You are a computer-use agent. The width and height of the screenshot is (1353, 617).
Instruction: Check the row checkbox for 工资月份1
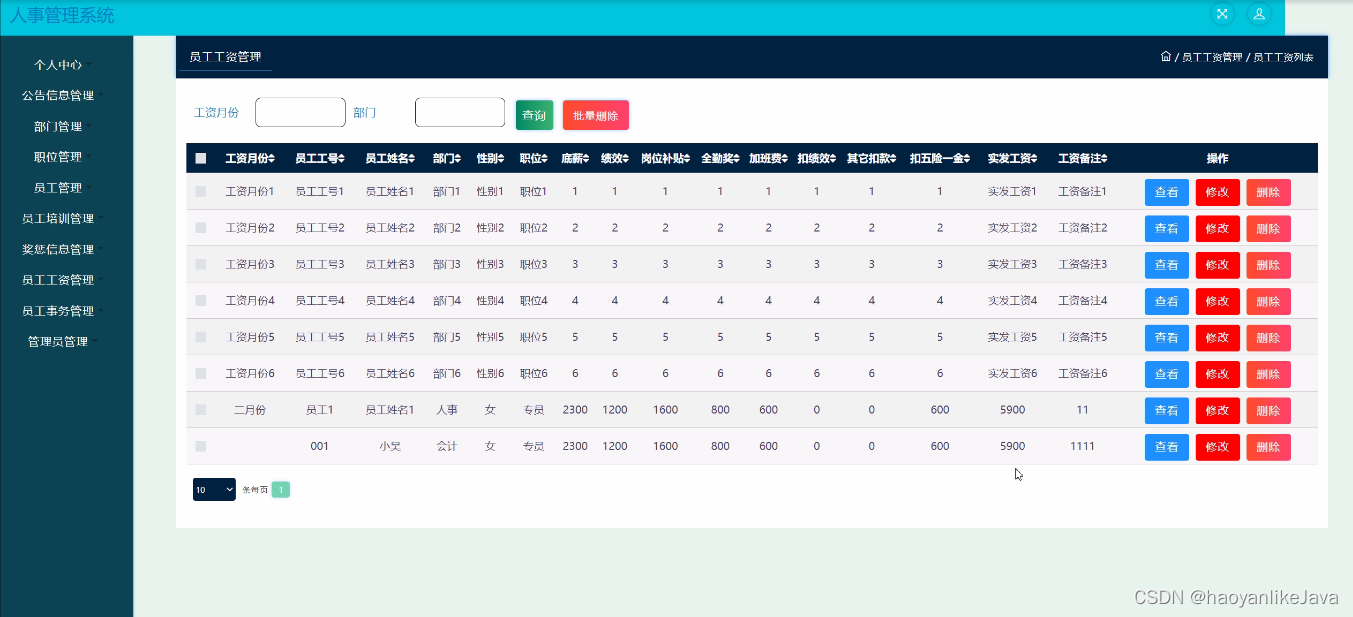click(x=201, y=191)
